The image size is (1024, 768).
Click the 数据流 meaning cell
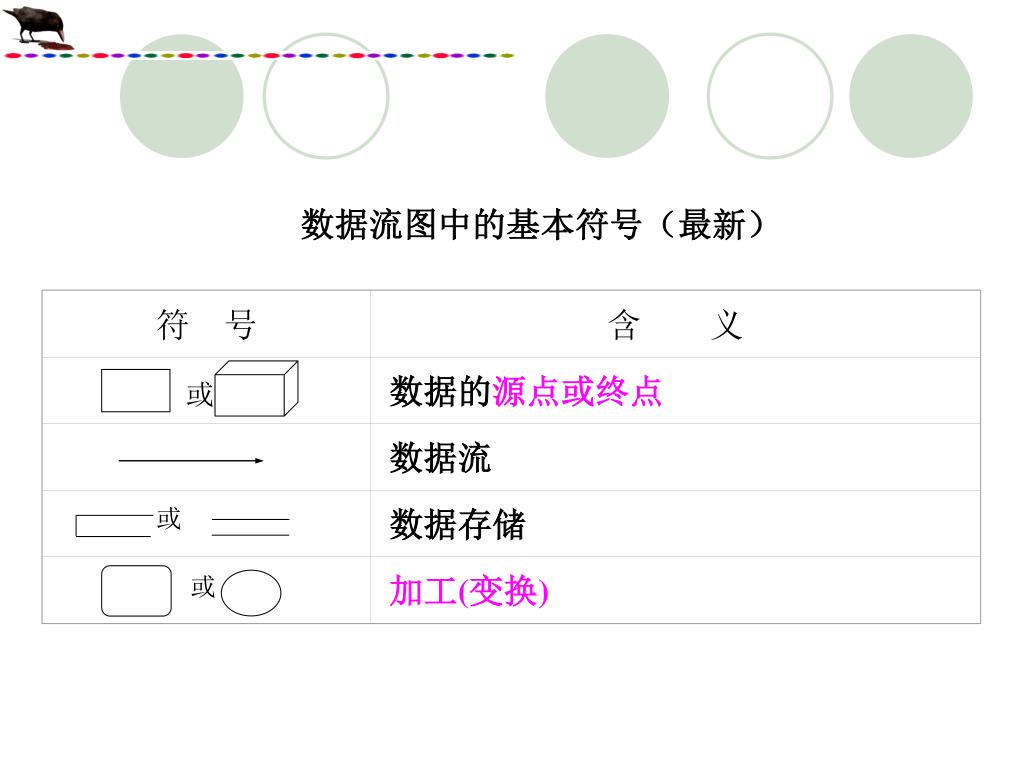(675, 458)
